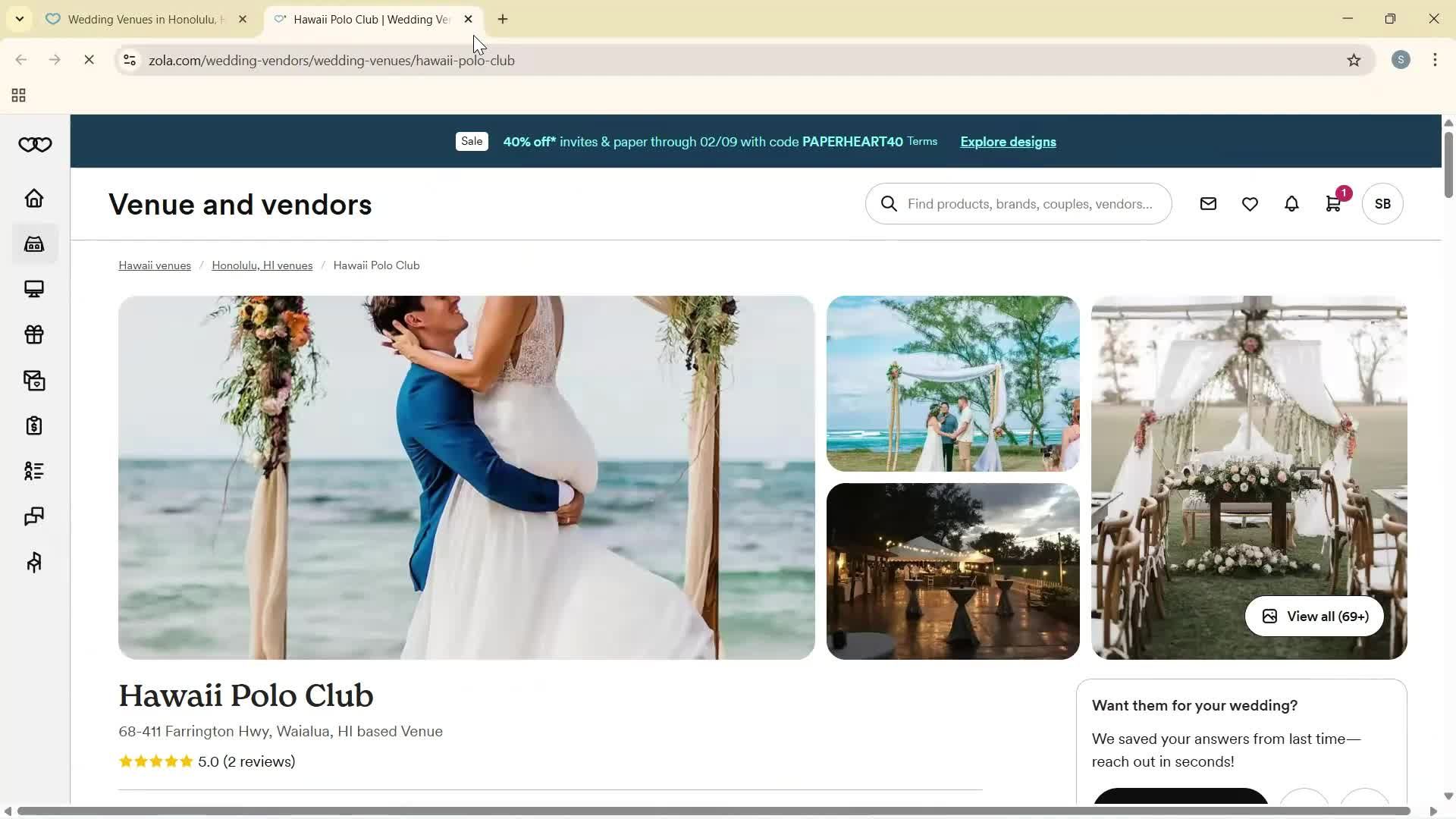Viewport: 1456px width, 819px height.
Task: Switch to the Wedding Venues in Honolulu tab
Action: coord(136,19)
